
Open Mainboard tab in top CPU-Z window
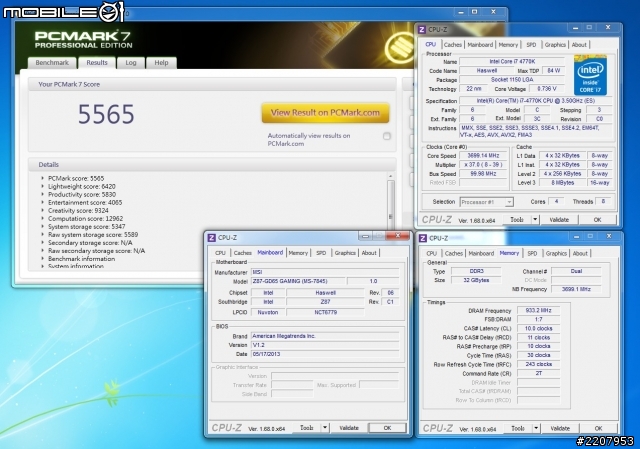pyautogui.click(x=480, y=45)
